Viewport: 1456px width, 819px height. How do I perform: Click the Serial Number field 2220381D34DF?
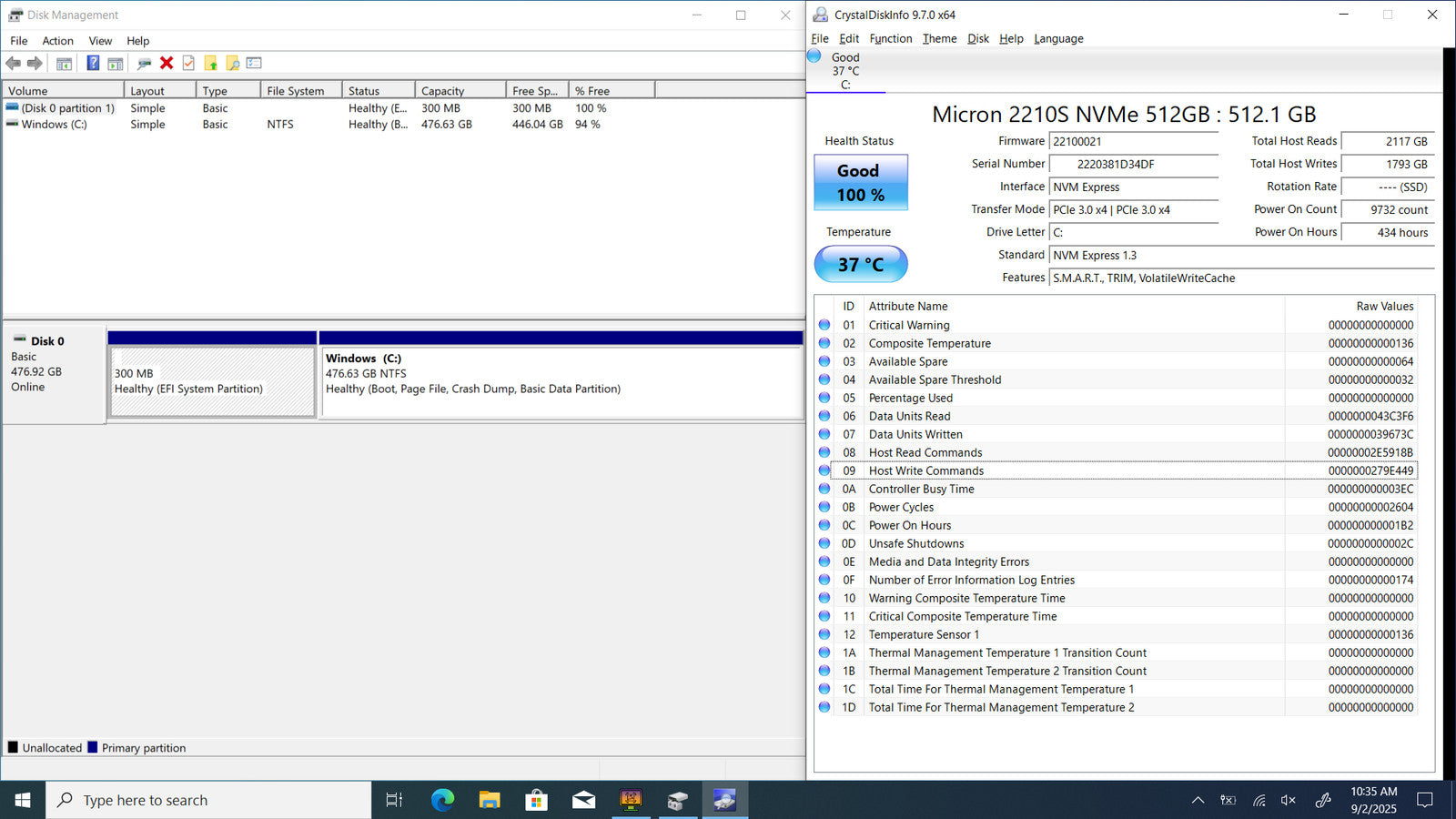coord(1133,164)
